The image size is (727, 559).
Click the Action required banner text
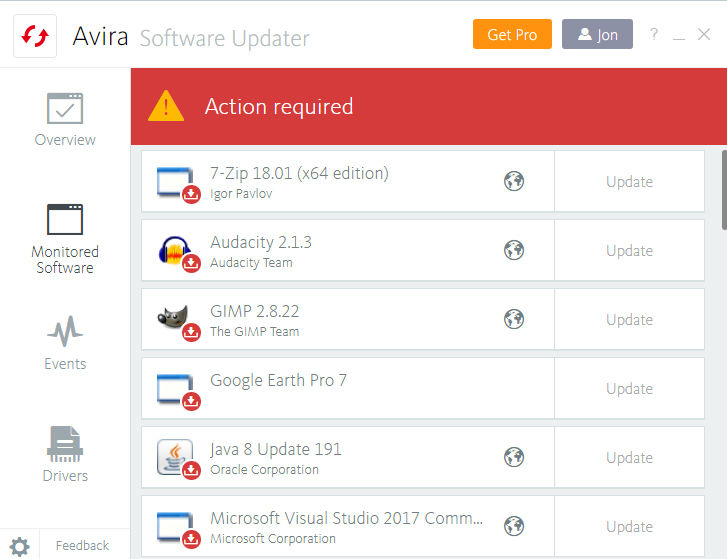pyautogui.click(x=279, y=107)
